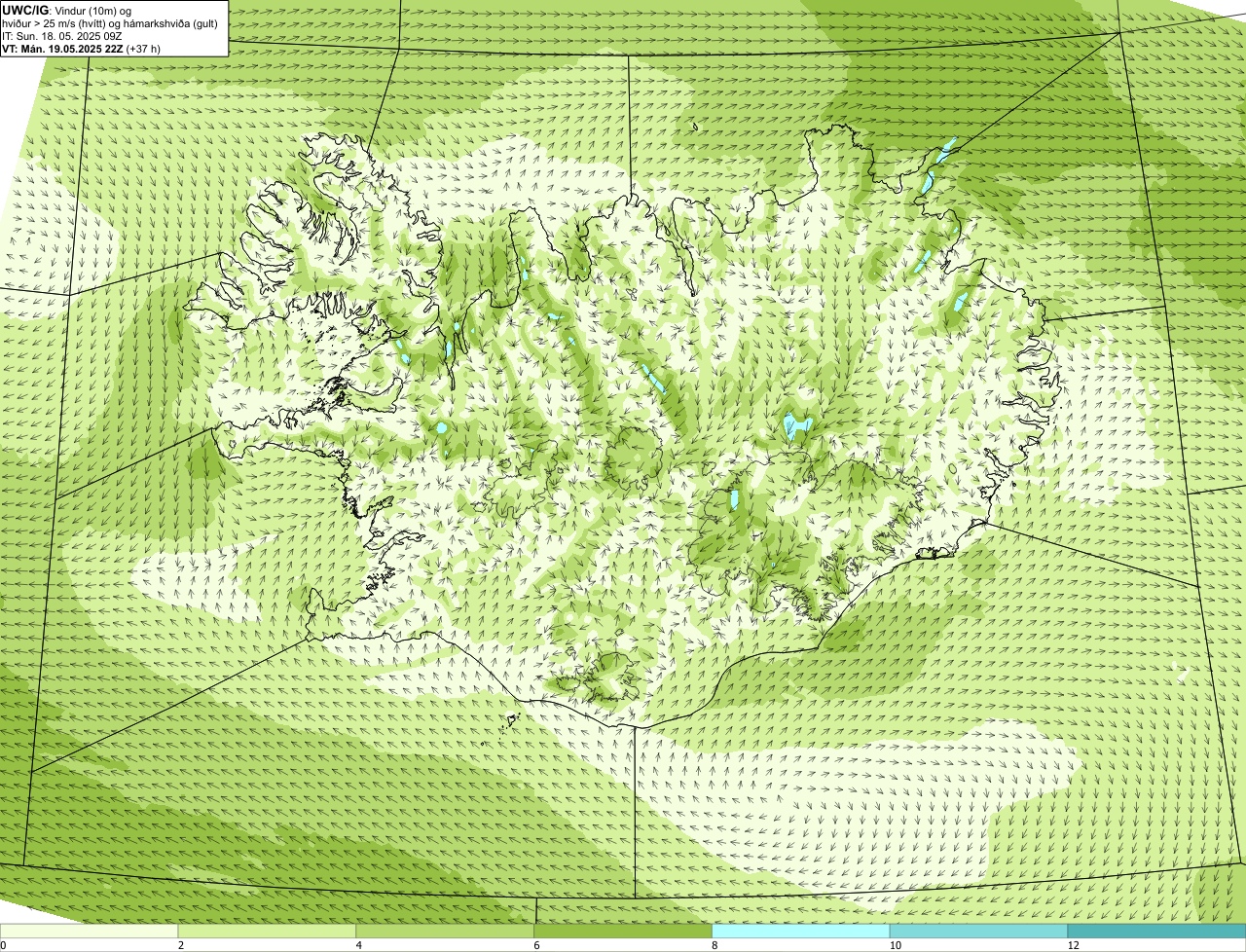Click the light green 2–4 legend segment
This screenshot has width=1246, height=952.
tap(268, 931)
